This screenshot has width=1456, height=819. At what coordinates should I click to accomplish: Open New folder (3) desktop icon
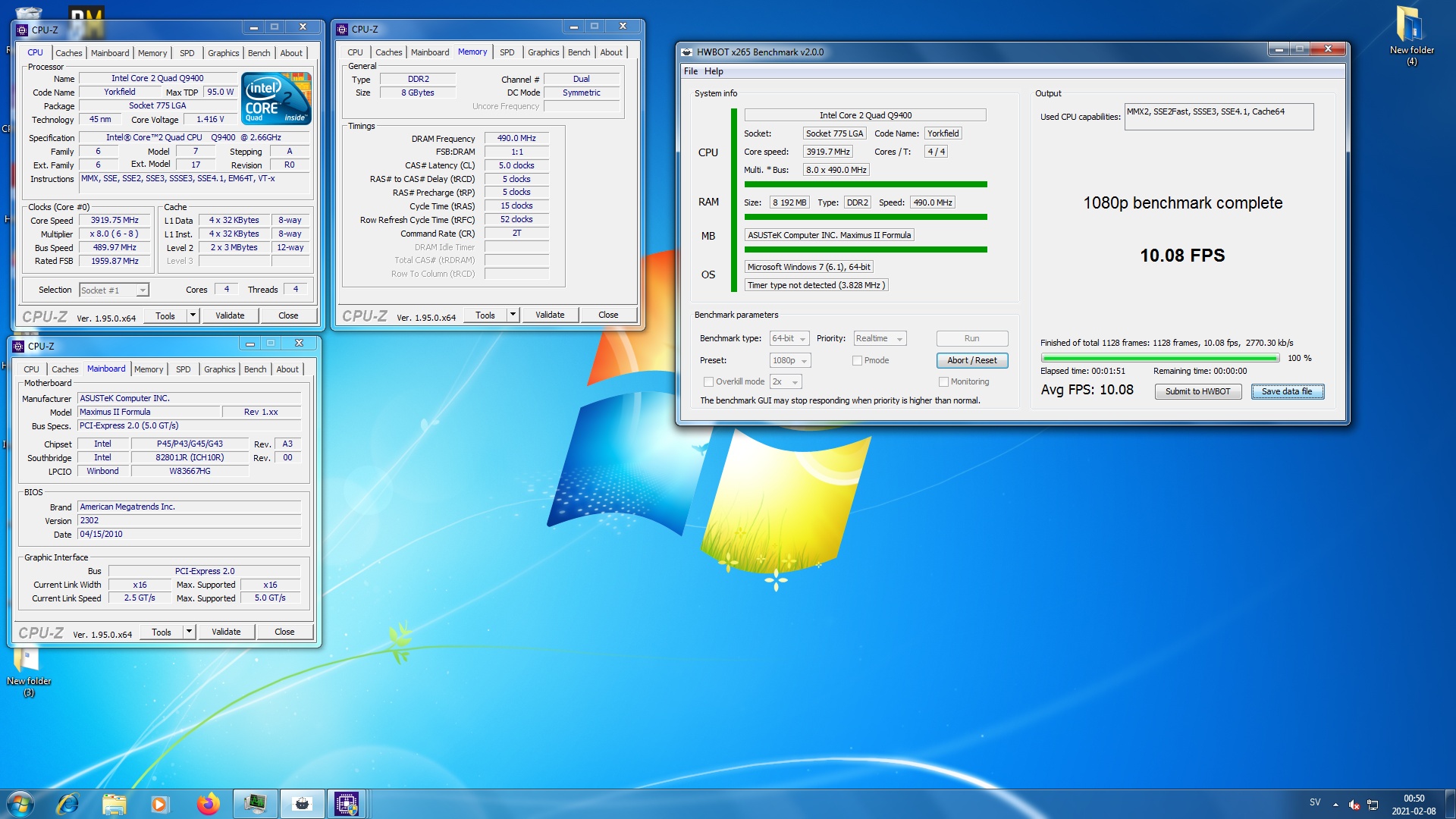(29, 671)
